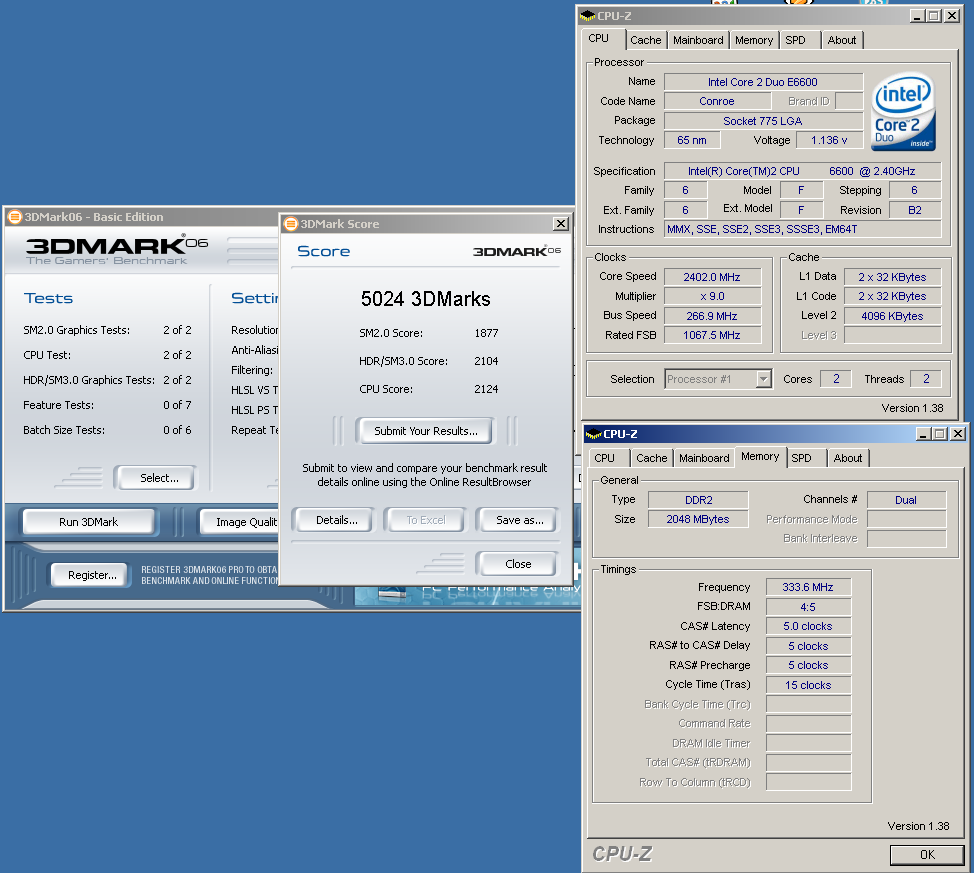Click the To Excel button
This screenshot has width=974, height=873.
pos(426,521)
